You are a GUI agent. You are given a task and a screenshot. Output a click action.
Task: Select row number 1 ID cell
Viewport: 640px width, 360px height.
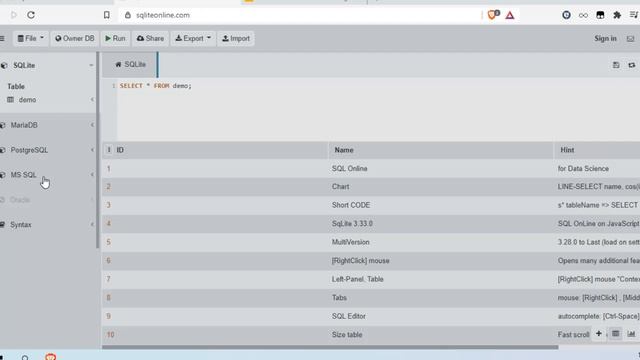(x=109, y=169)
